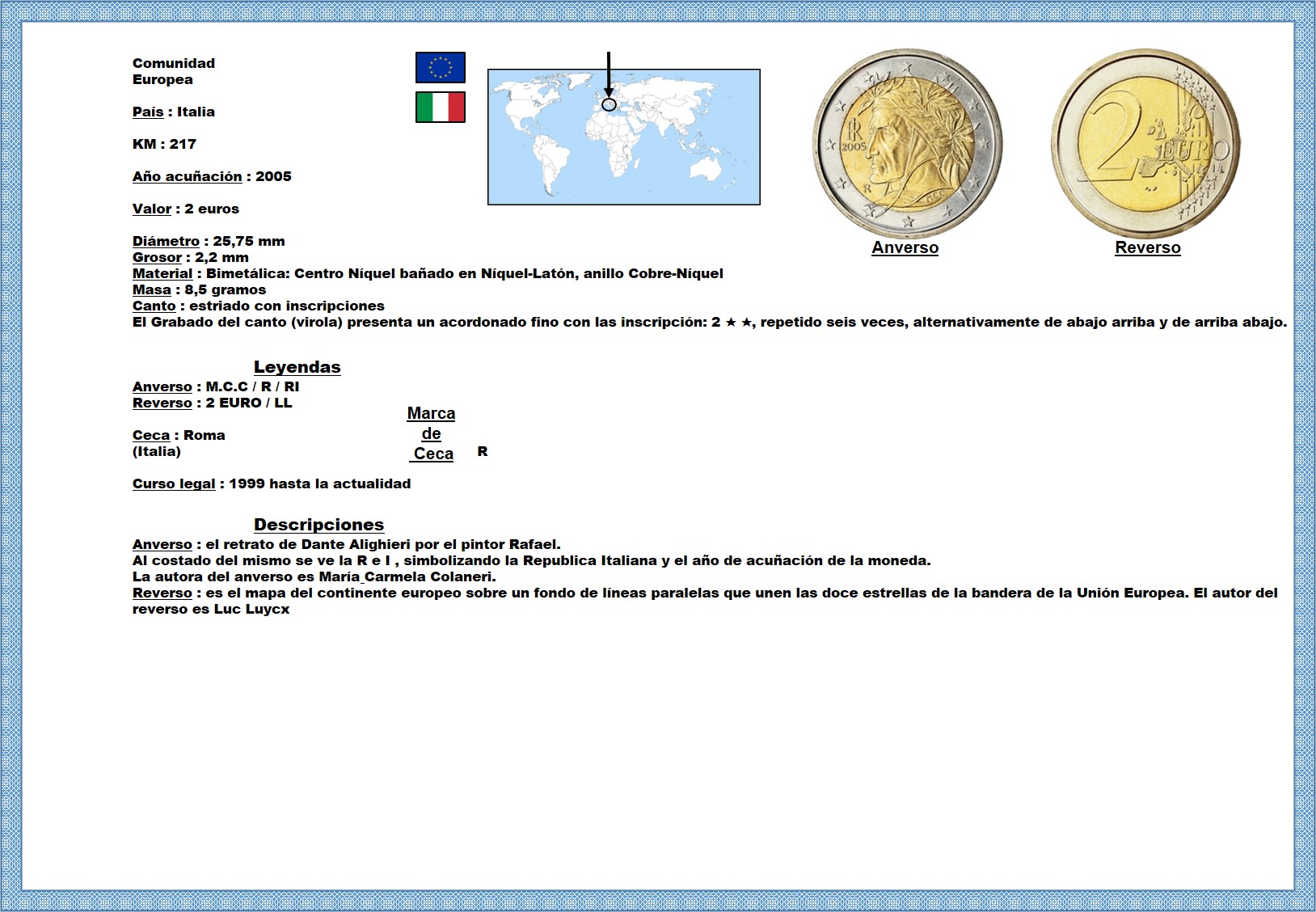Select the 'Comunidad Europea' heading text

174,71
